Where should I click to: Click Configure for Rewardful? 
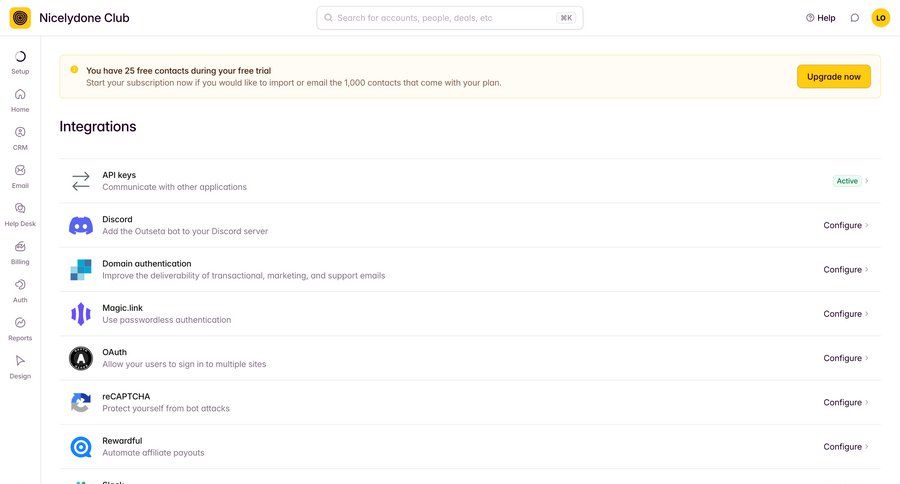(x=843, y=447)
